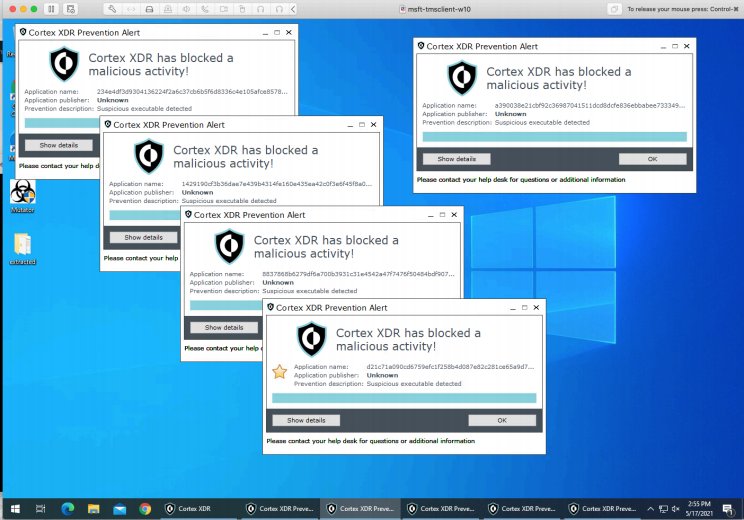Click the muted volume tray icon

[676, 509]
